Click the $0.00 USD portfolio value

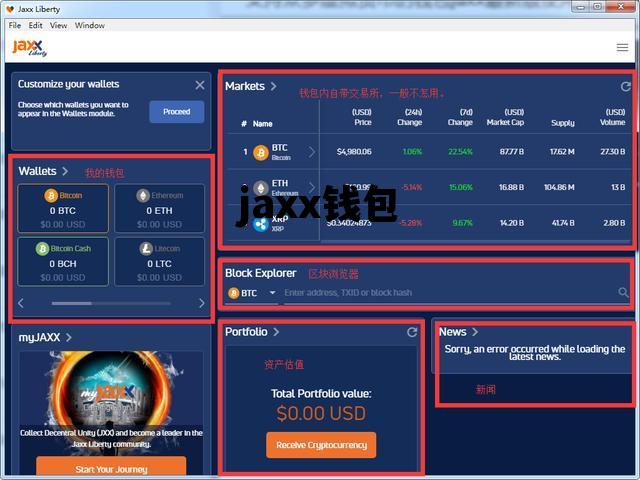[321, 414]
